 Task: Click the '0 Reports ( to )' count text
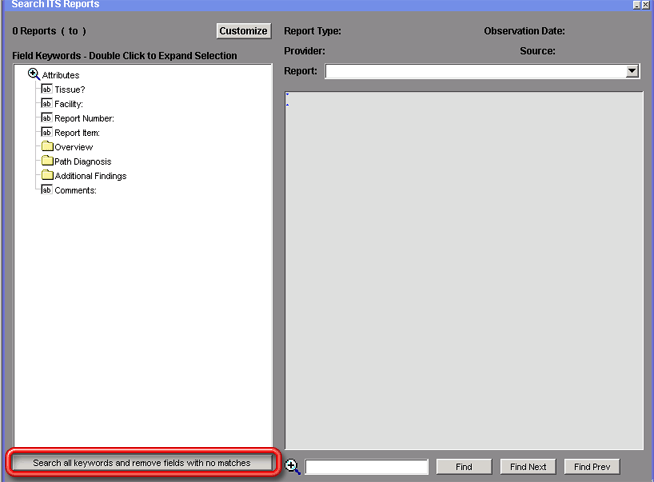(49, 31)
